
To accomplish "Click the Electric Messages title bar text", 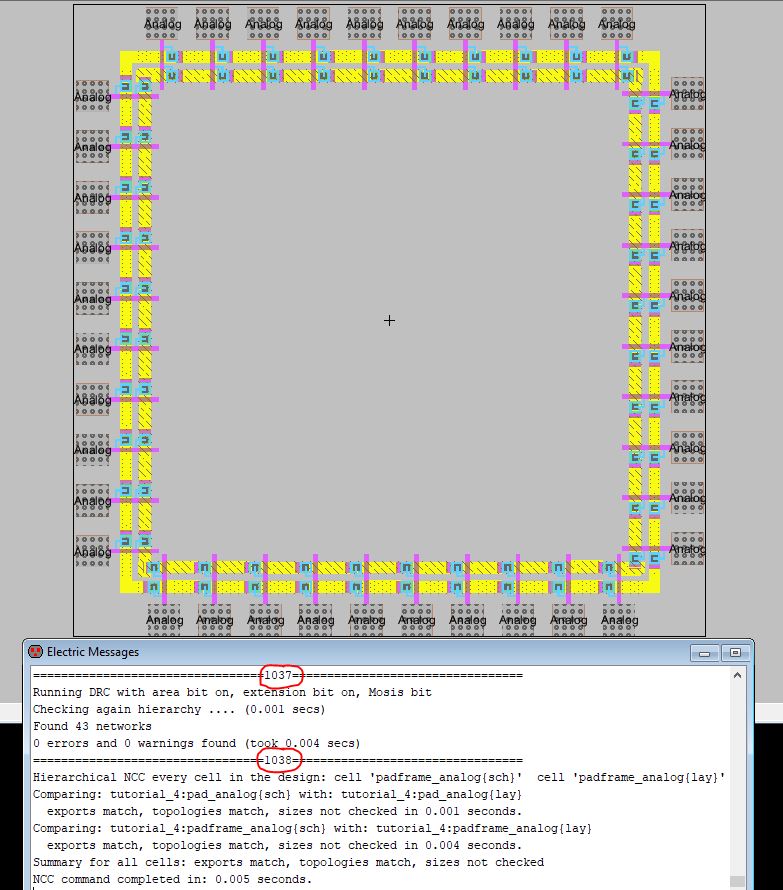I will tap(93, 652).
